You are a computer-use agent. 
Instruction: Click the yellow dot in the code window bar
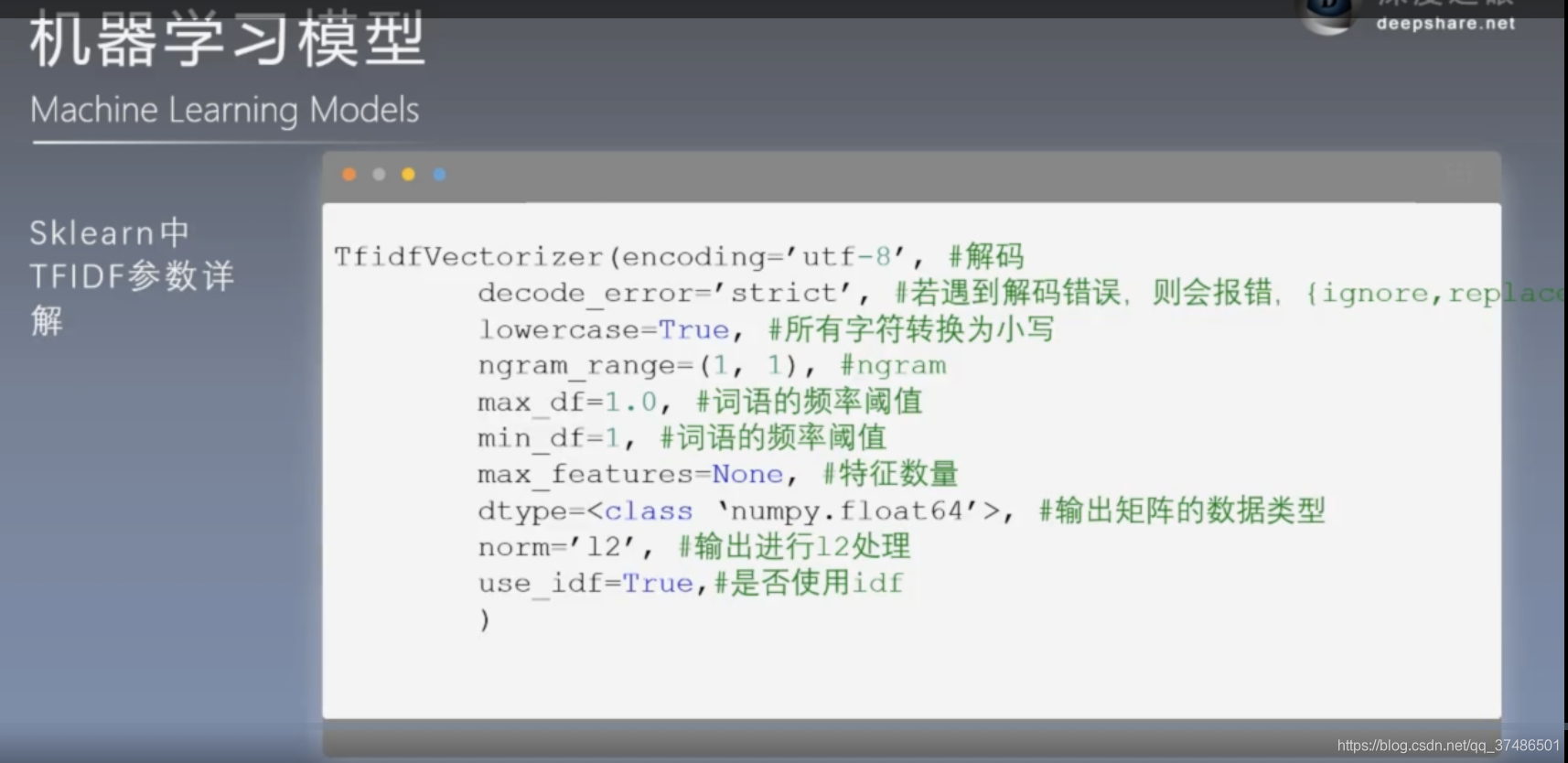408,174
